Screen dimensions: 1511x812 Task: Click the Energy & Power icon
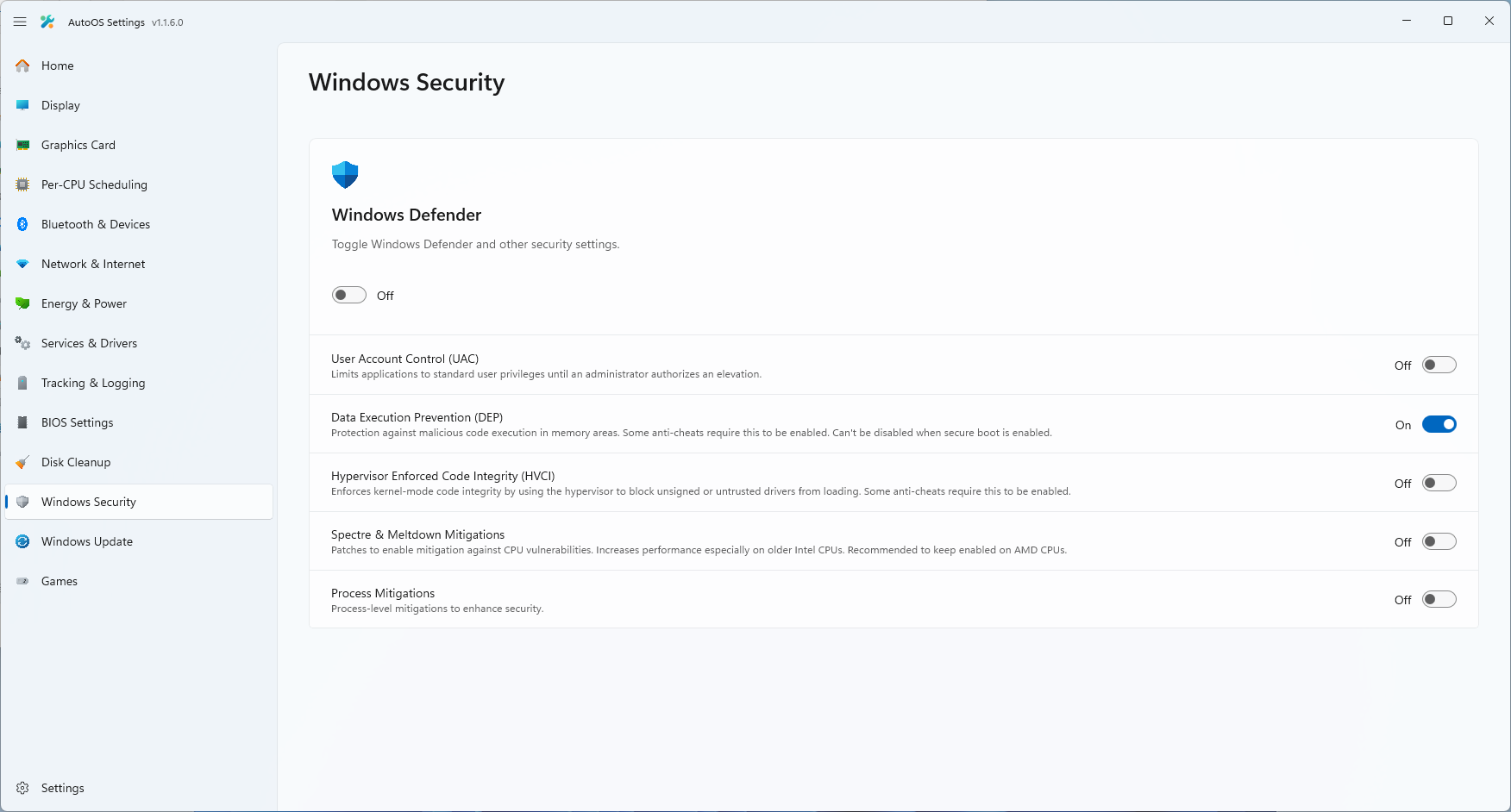tap(23, 303)
